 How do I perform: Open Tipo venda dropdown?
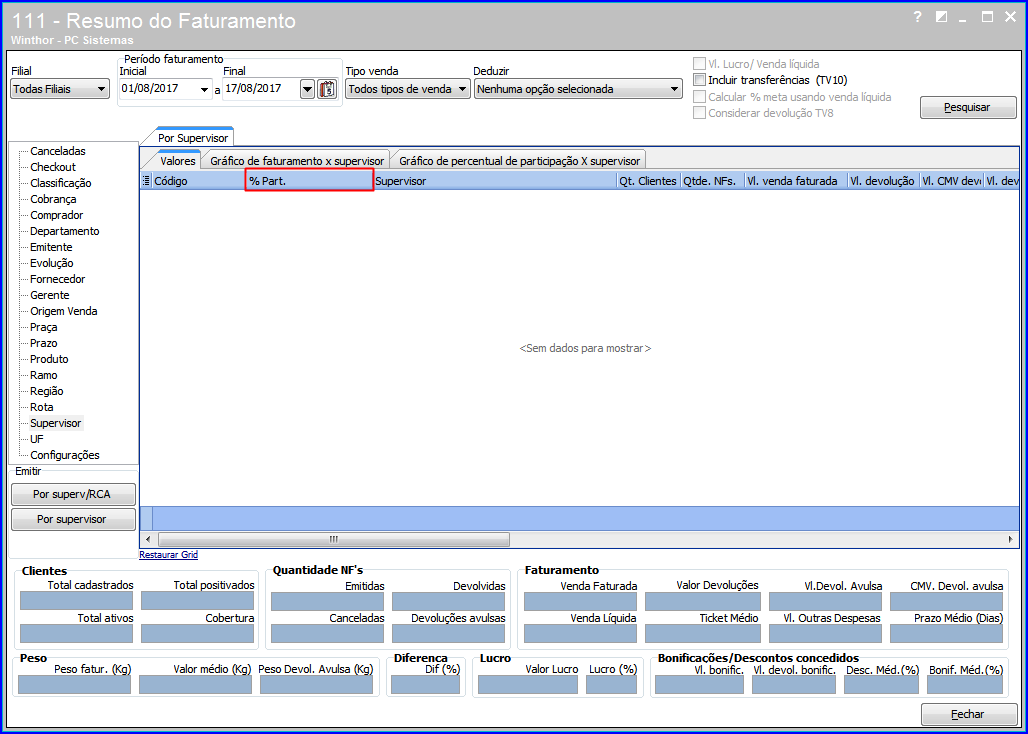coord(408,89)
